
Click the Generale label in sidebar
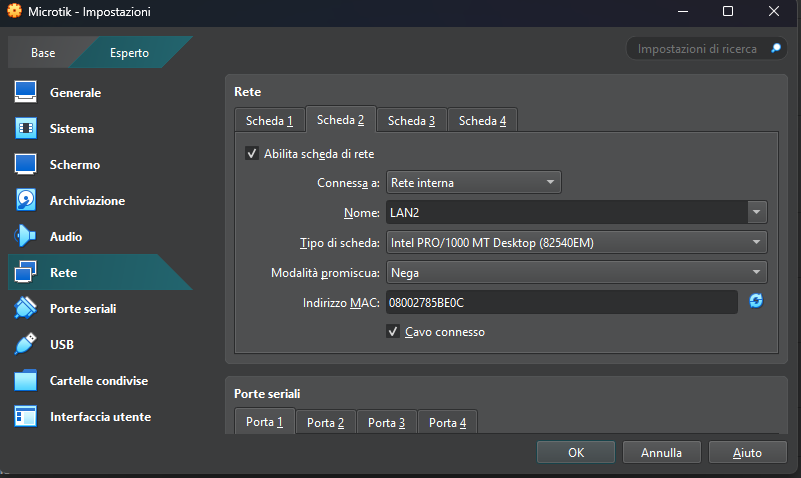point(76,92)
